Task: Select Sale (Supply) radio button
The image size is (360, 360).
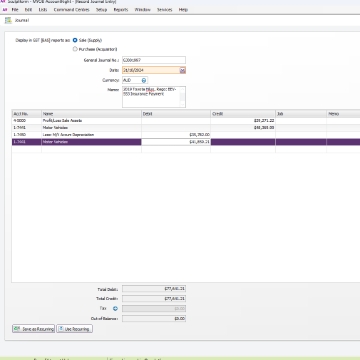Action: [75, 40]
